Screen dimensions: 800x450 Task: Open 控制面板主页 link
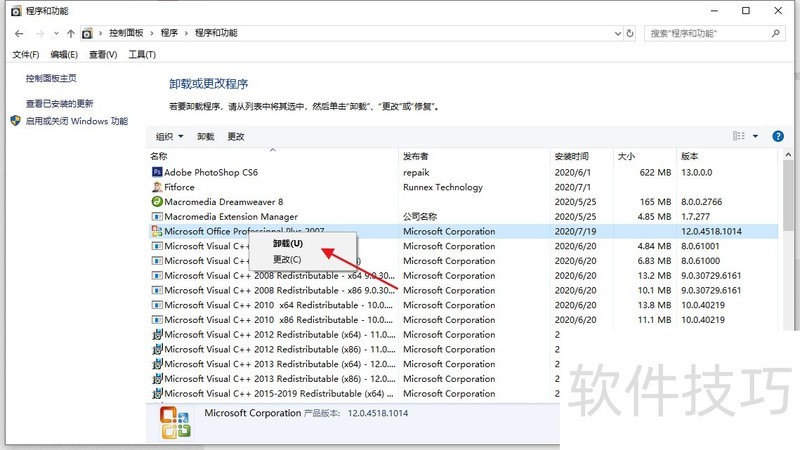[x=51, y=78]
